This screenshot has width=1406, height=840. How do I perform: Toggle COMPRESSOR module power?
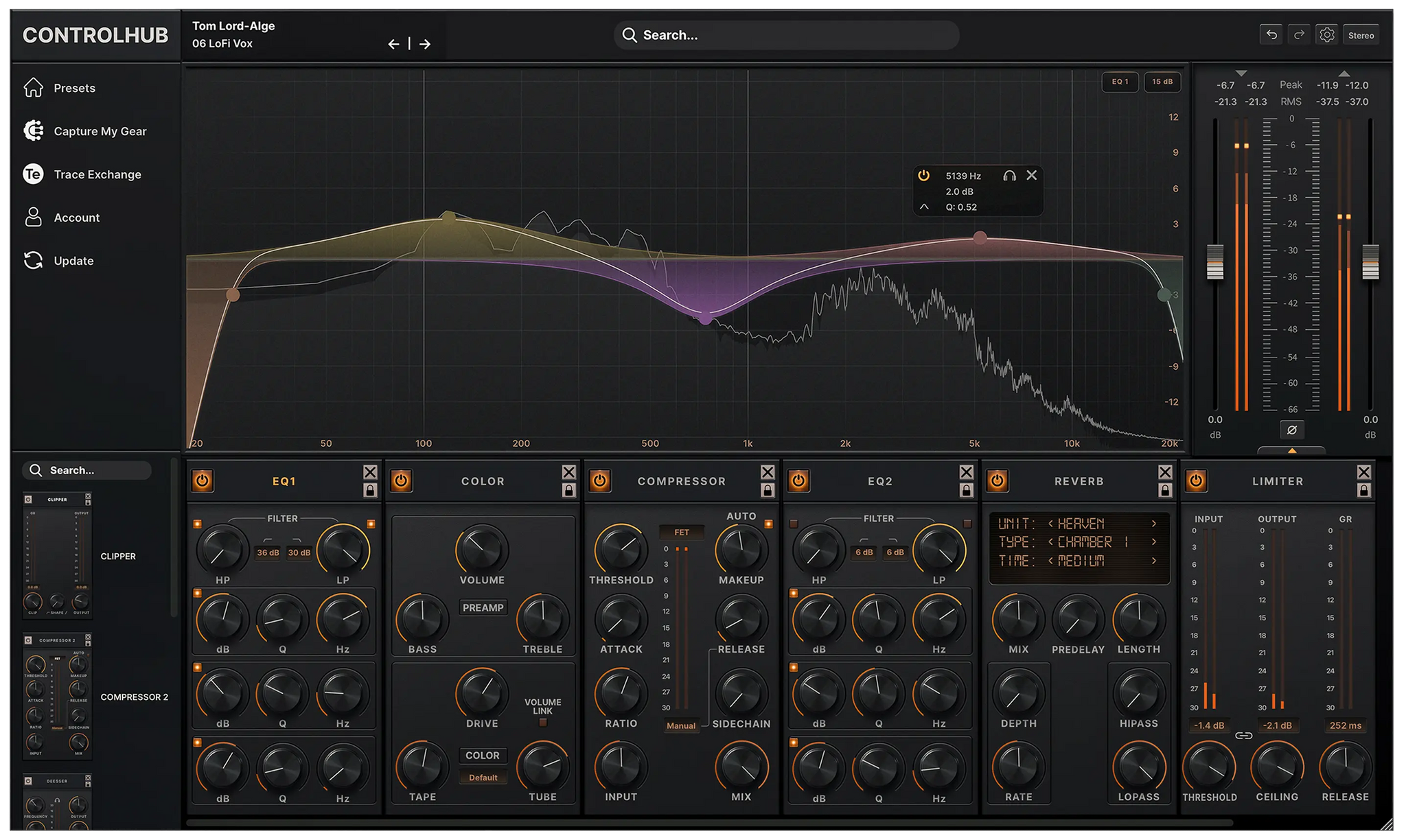pos(600,480)
